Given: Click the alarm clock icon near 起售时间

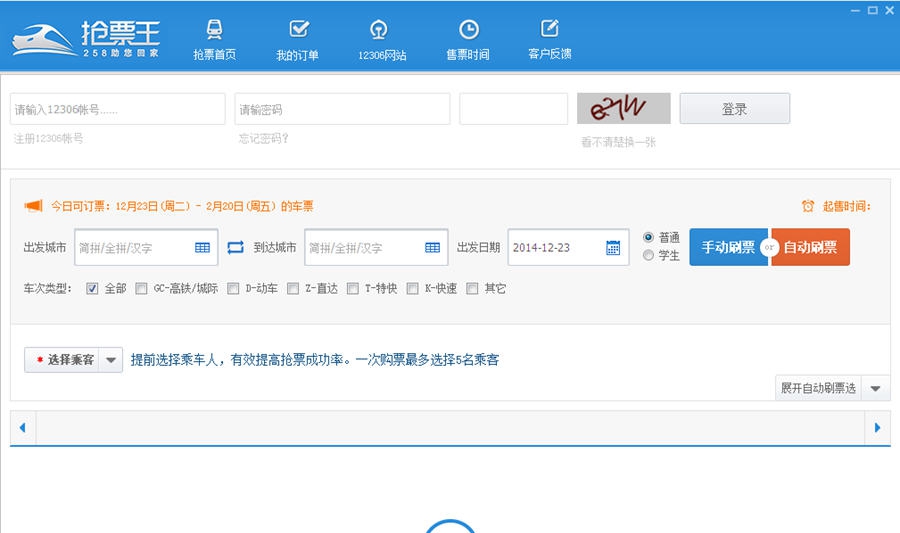Looking at the screenshot, I should (x=808, y=206).
